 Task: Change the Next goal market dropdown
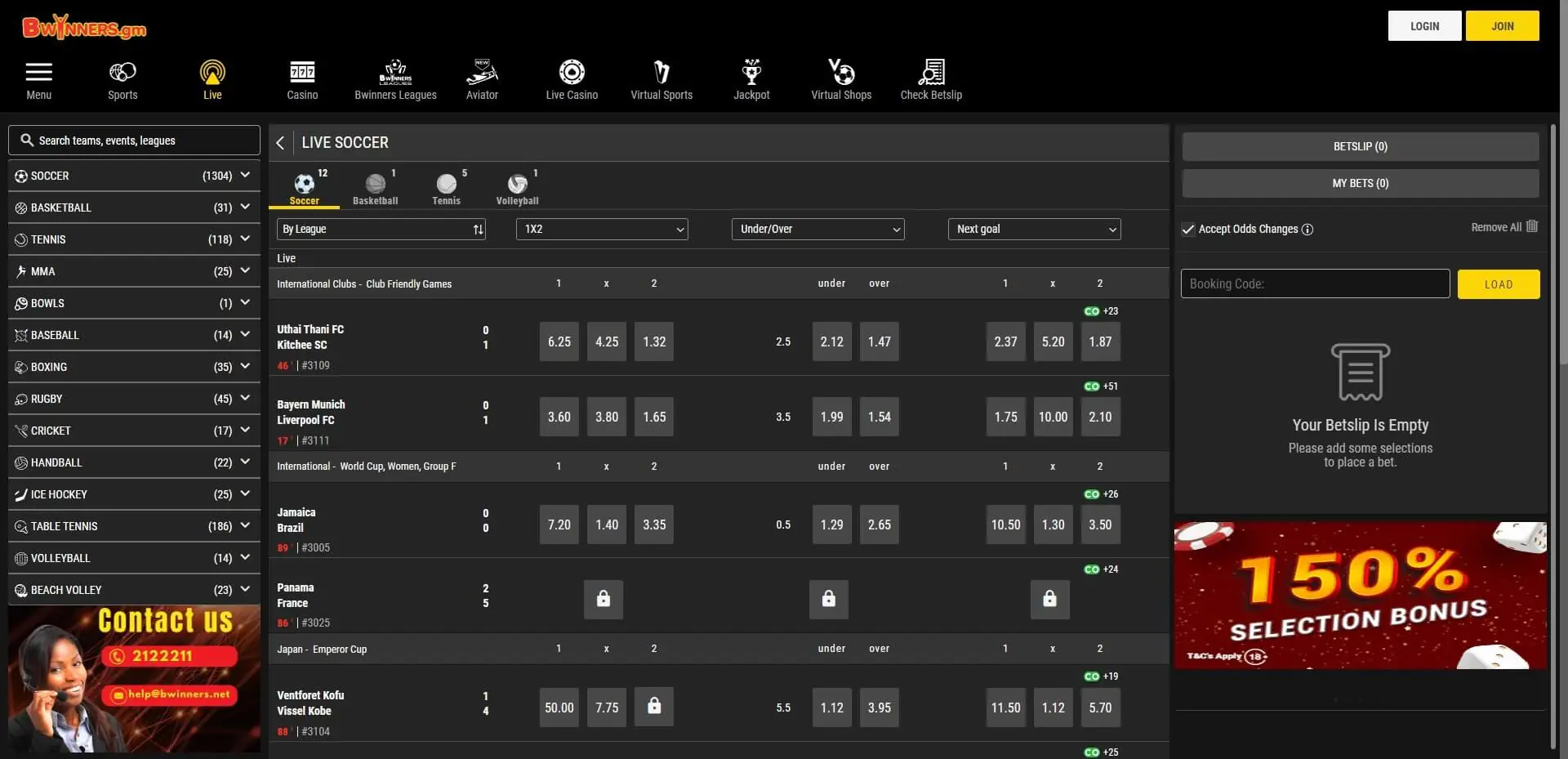tap(1034, 230)
